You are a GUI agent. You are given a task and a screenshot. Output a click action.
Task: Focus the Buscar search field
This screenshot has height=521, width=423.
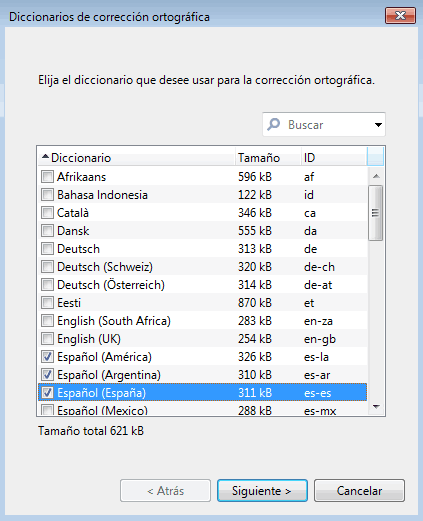tap(324, 125)
